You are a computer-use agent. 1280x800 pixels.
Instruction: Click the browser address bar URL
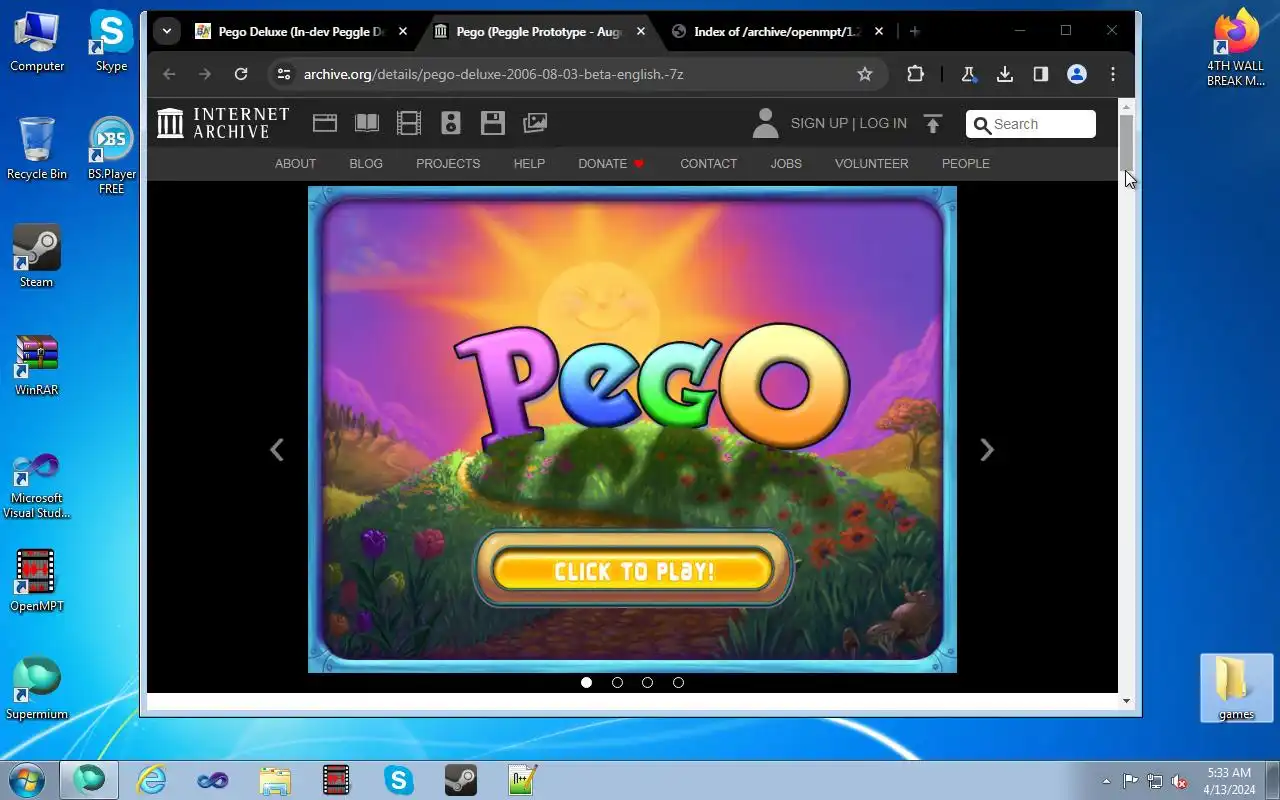(x=494, y=74)
